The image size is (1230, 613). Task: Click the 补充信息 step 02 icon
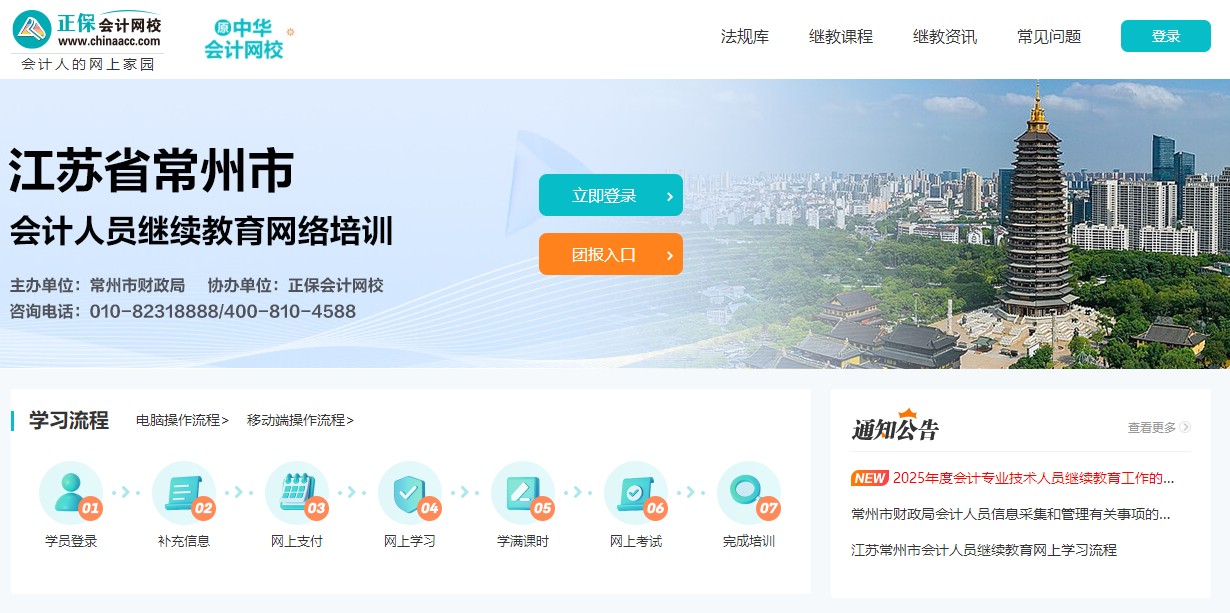click(x=184, y=492)
